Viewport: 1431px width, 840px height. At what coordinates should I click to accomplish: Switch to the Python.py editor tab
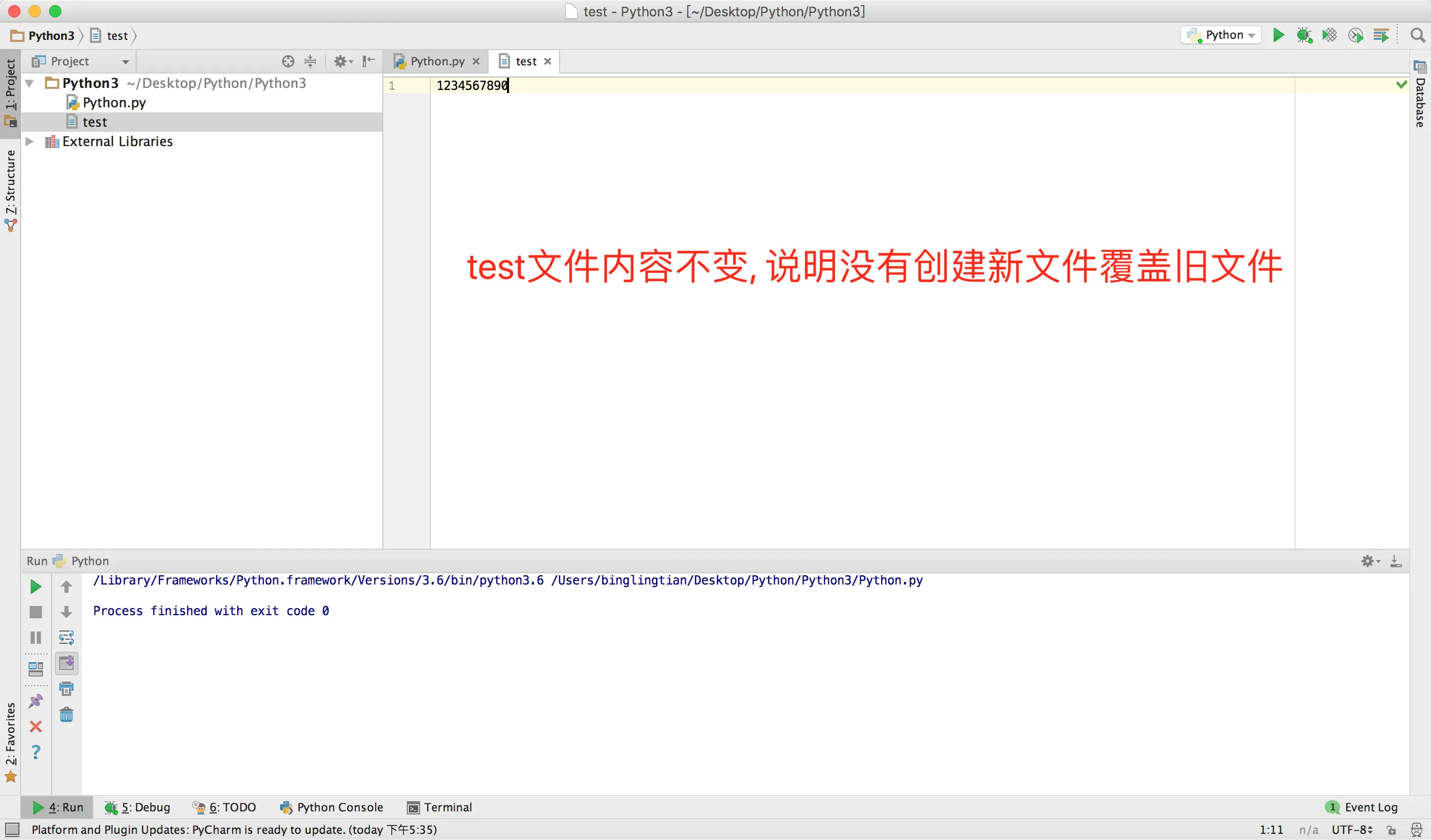436,61
